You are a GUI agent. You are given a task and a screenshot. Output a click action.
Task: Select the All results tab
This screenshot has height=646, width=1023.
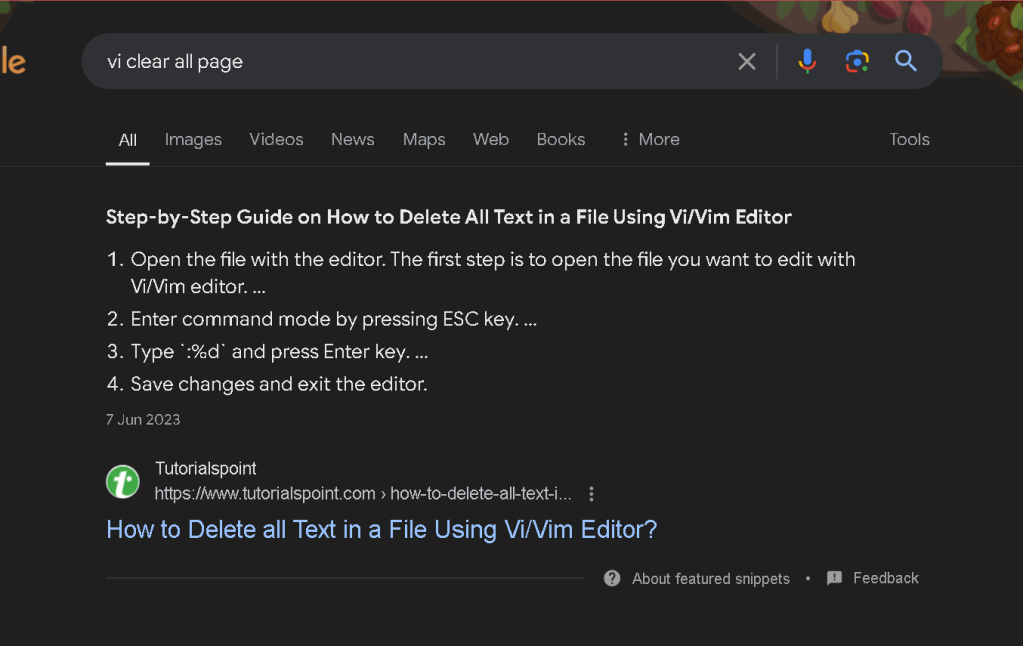[x=128, y=140]
